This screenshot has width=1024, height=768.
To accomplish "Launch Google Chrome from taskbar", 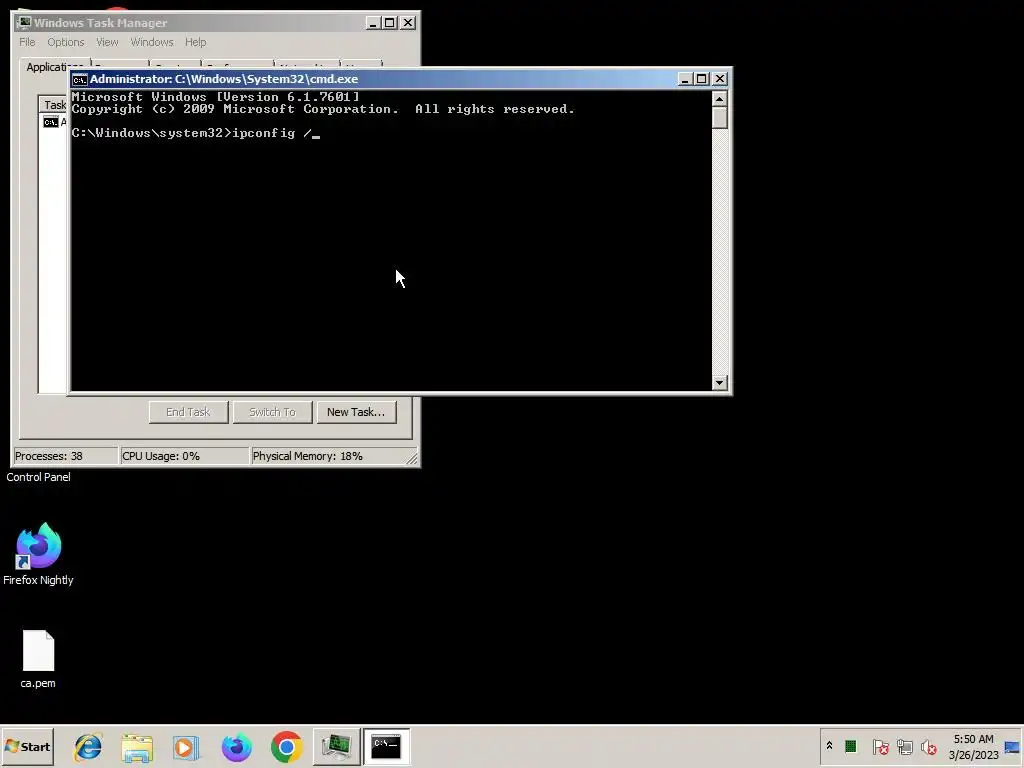I will (x=286, y=746).
